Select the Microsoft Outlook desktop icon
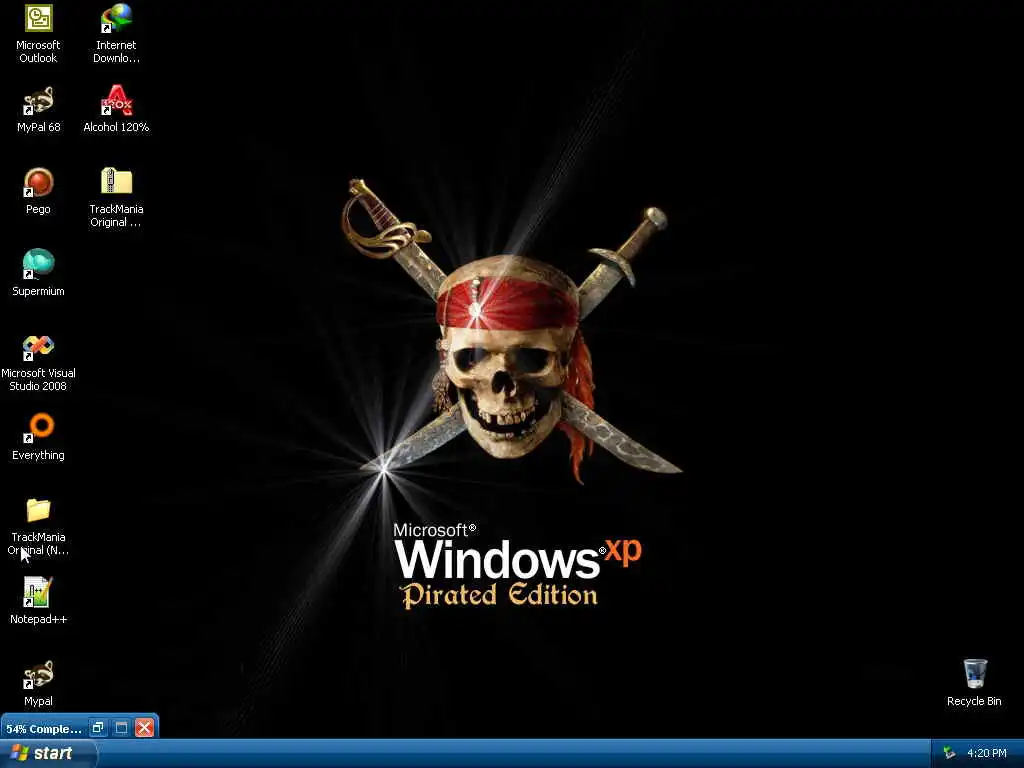 [38, 20]
